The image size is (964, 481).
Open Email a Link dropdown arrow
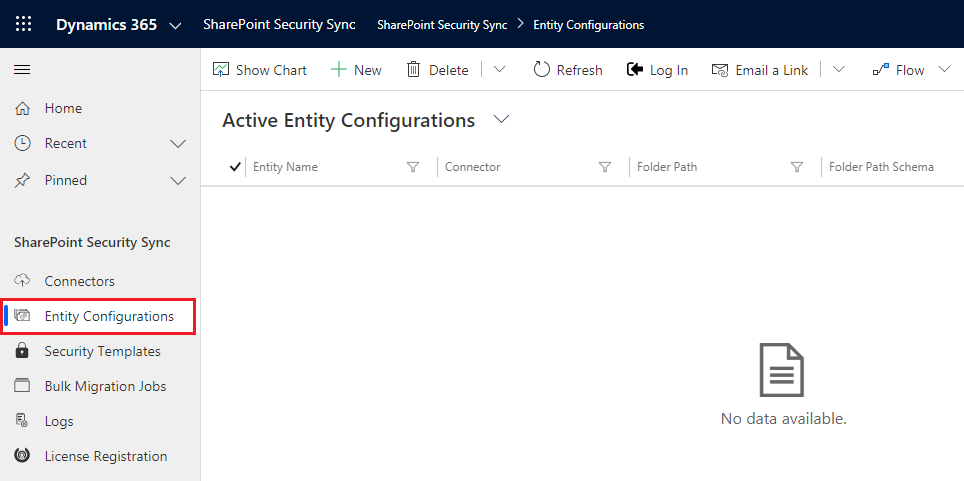839,70
